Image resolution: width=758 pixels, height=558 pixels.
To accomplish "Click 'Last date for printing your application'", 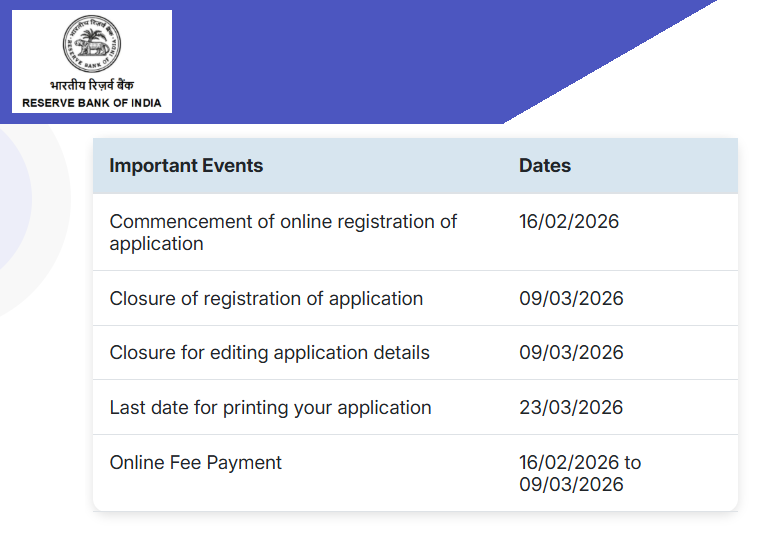I will tap(270, 408).
